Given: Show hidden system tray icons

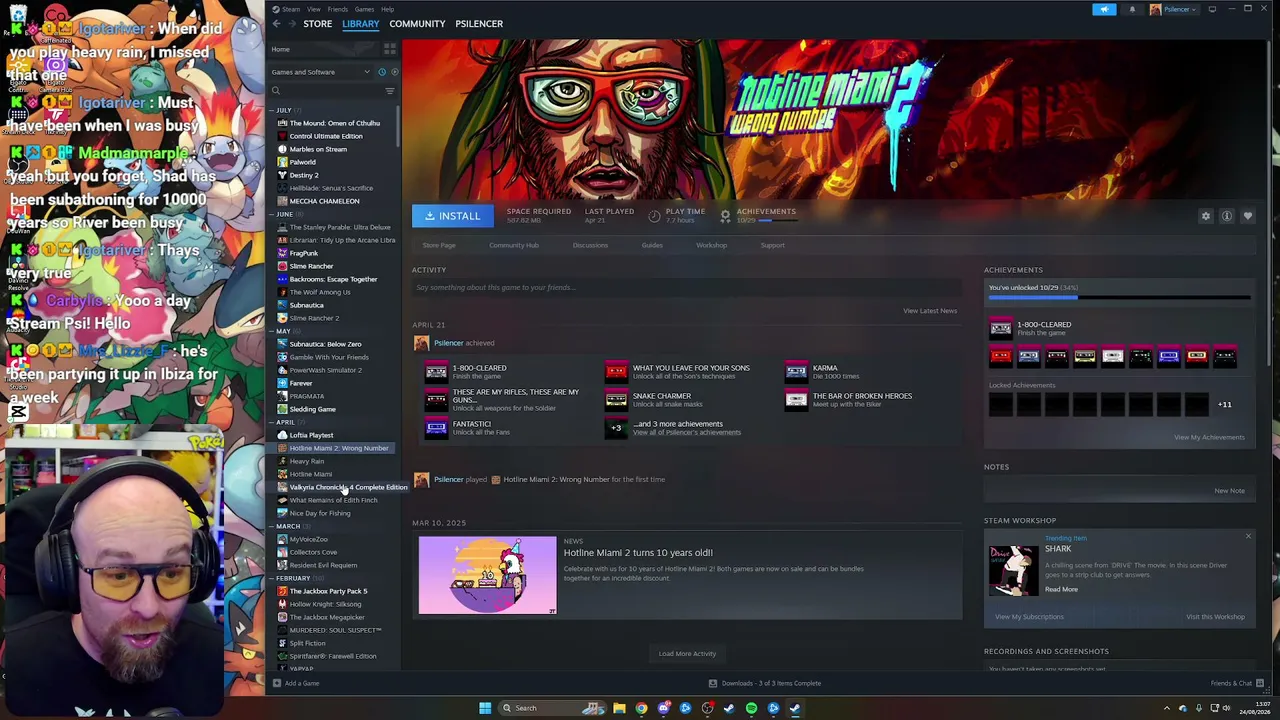Looking at the screenshot, I should click(x=1166, y=708).
